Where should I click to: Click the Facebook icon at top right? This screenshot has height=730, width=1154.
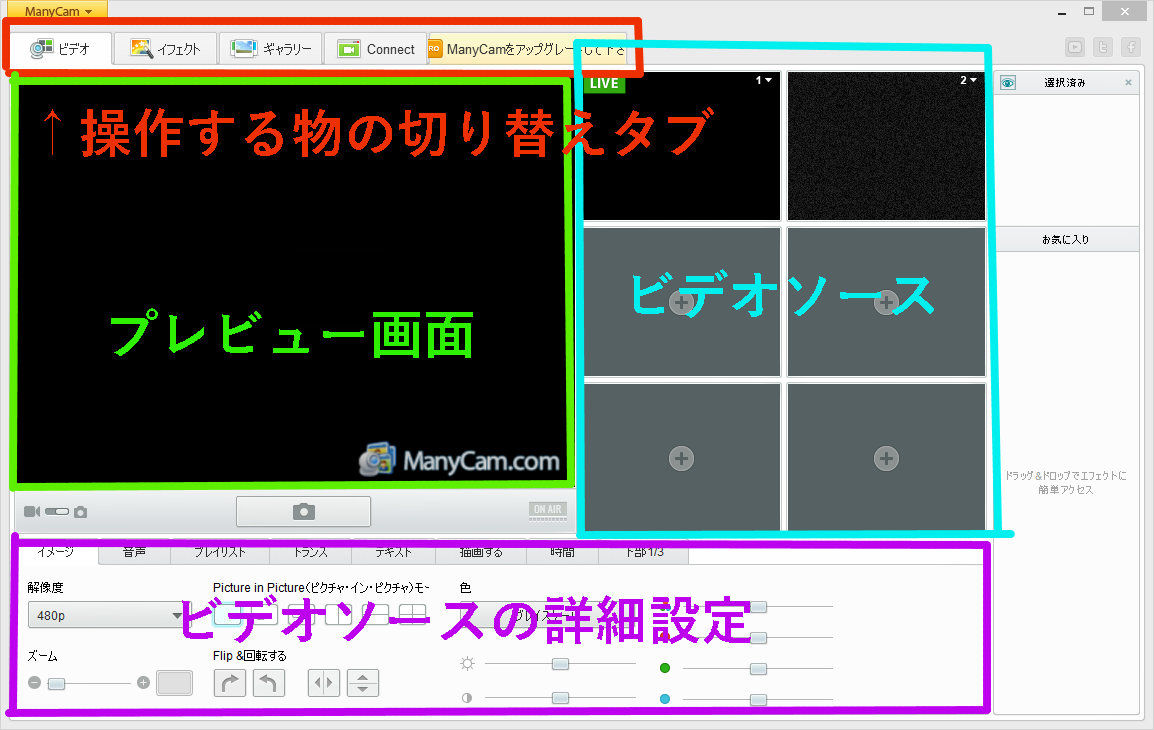1131,47
